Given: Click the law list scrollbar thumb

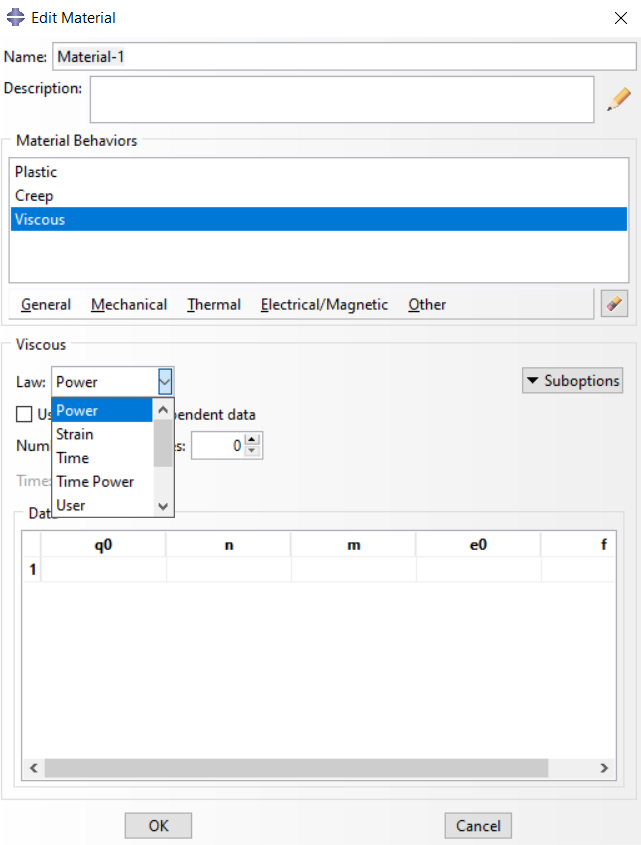Looking at the screenshot, I should pyautogui.click(x=163, y=444).
